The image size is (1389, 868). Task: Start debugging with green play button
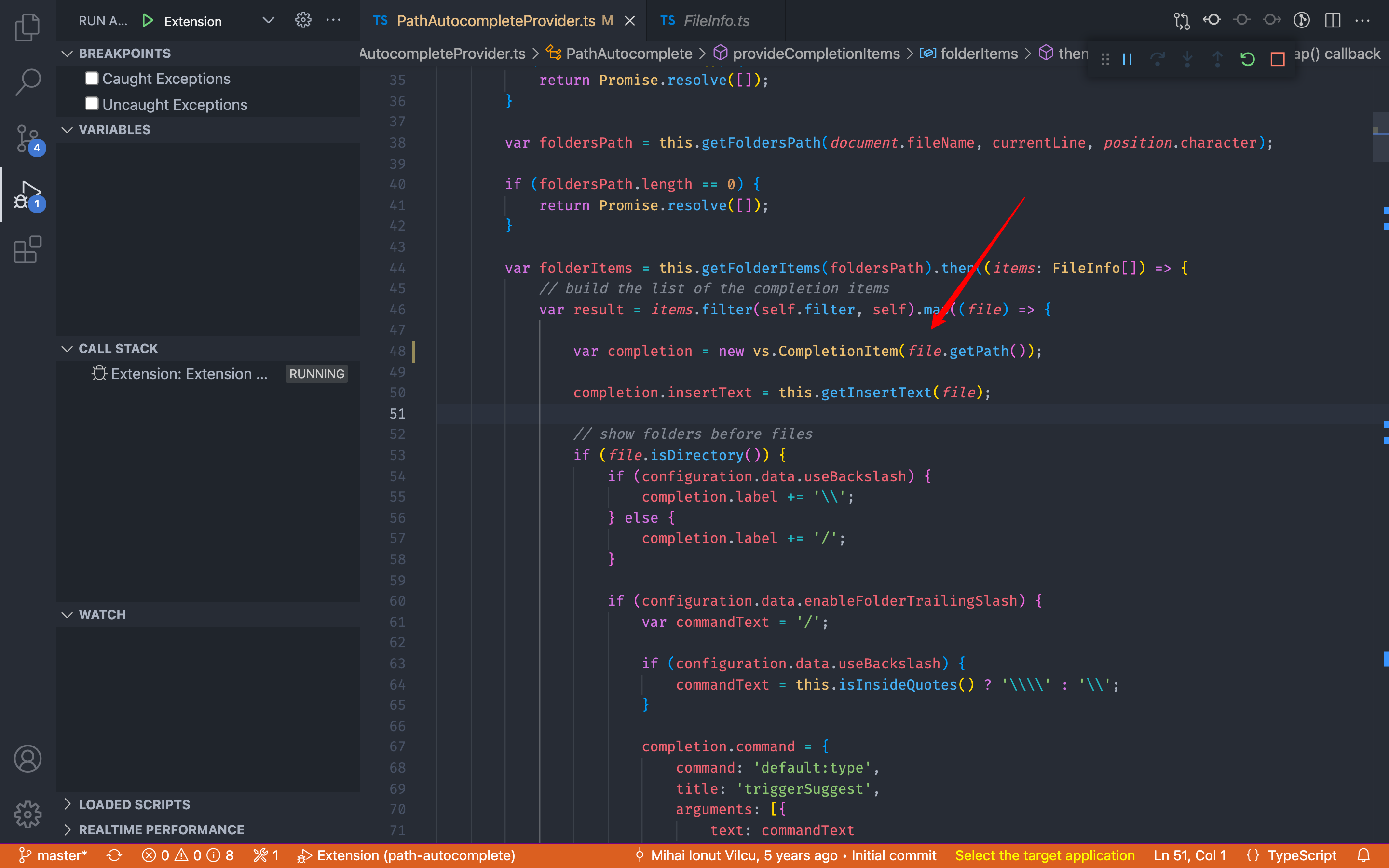pyautogui.click(x=148, y=21)
